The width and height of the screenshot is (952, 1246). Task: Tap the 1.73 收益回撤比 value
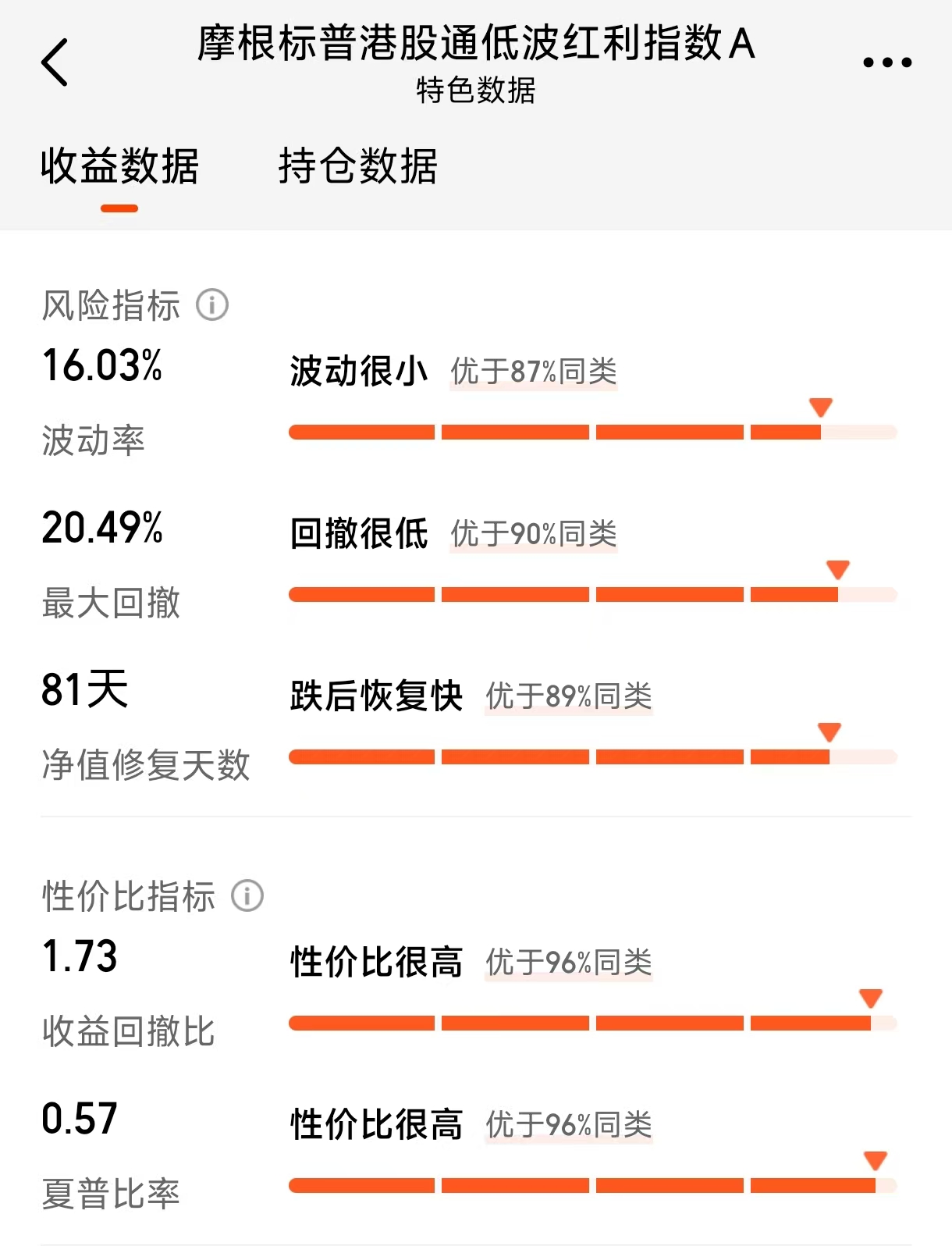click(x=80, y=956)
